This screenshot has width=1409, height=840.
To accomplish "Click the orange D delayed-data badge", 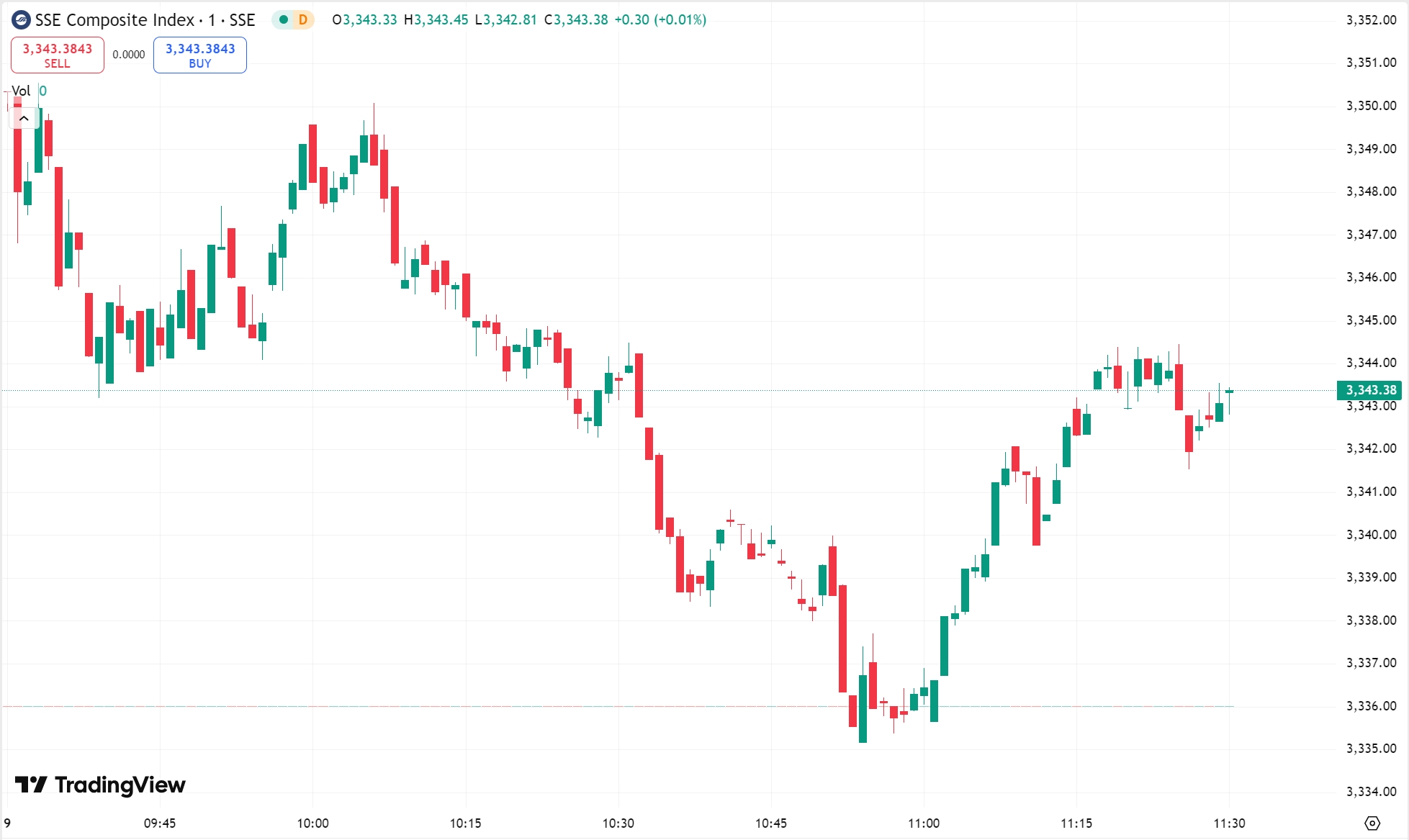I will (x=303, y=20).
